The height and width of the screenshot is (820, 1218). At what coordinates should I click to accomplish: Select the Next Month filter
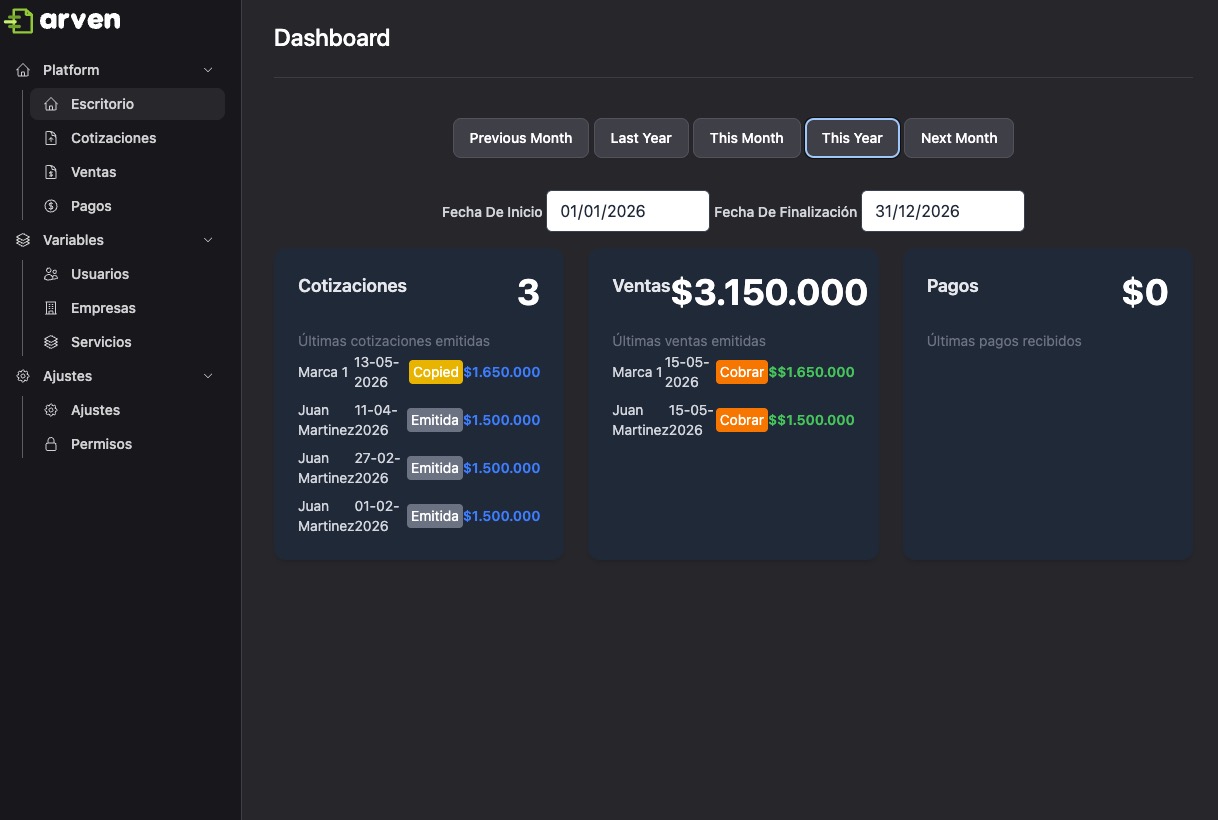click(959, 138)
